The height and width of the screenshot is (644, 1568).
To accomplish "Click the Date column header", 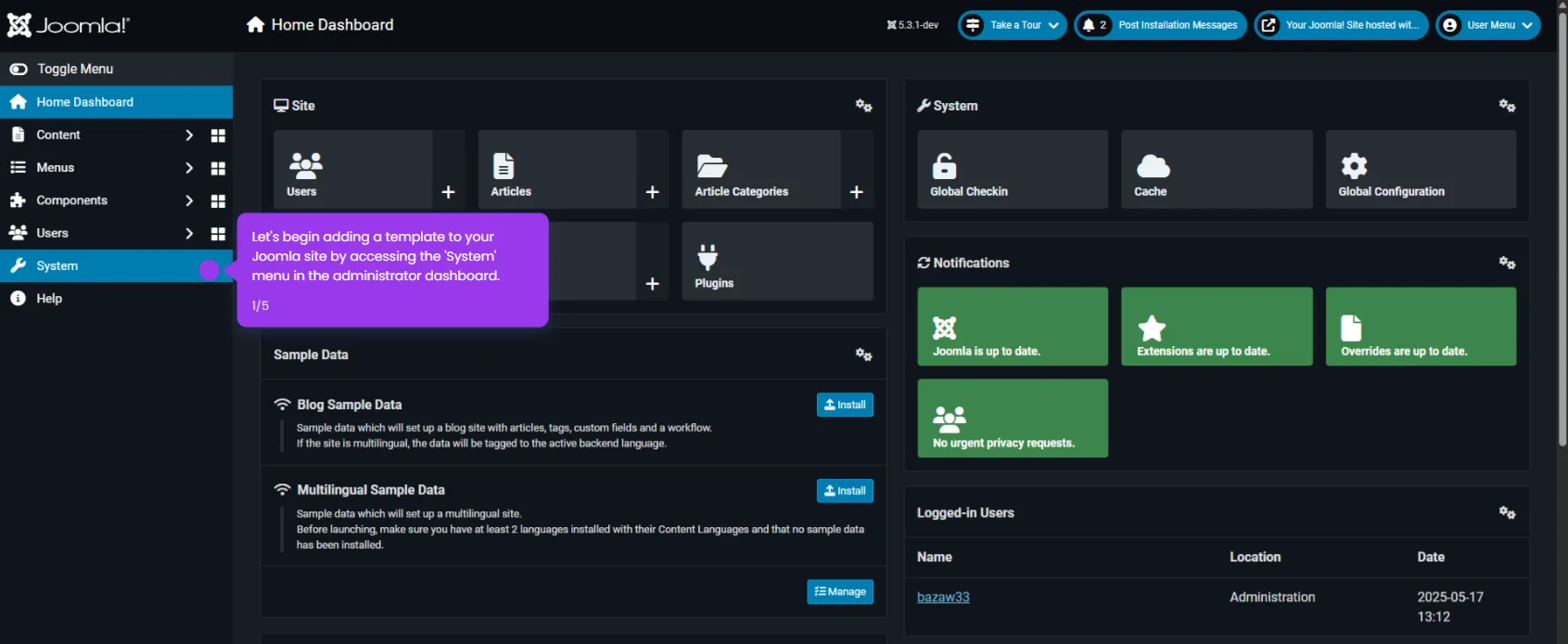I will (1431, 557).
